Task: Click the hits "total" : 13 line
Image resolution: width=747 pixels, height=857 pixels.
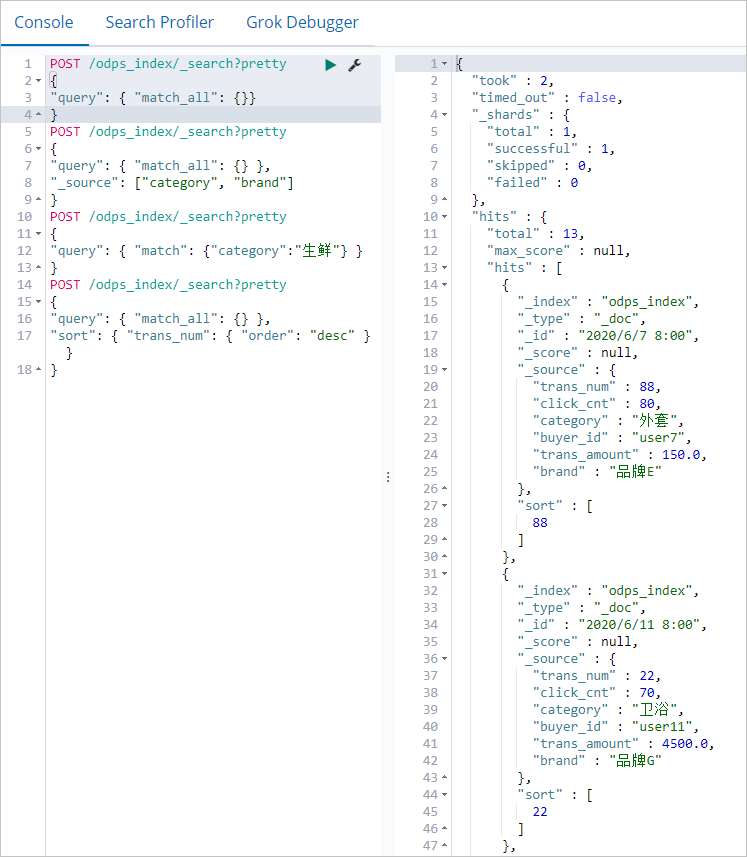Action: point(536,234)
